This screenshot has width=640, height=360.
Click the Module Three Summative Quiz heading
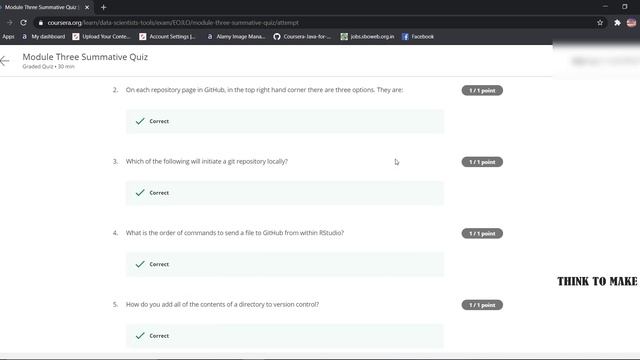pyautogui.click(x=85, y=57)
